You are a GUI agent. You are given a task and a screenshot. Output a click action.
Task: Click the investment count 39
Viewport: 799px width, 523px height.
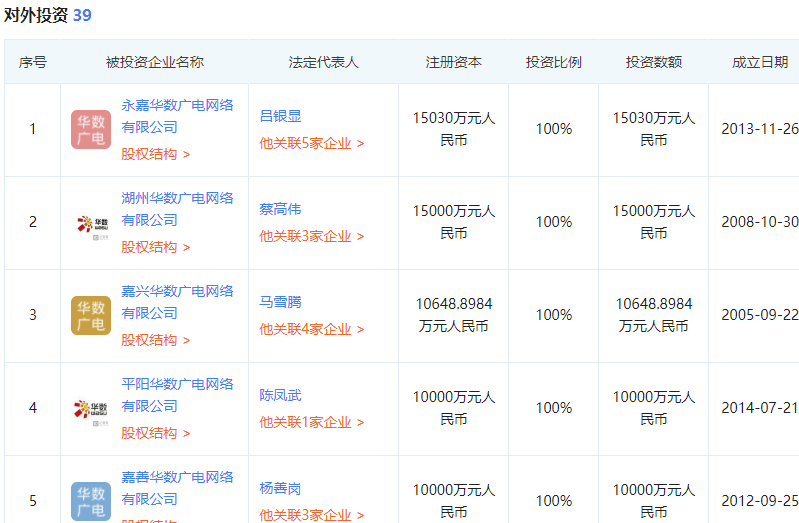[82, 15]
